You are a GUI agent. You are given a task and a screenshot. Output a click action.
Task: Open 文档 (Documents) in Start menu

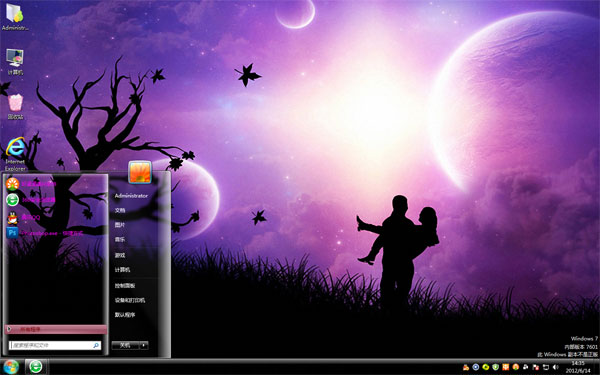[x=120, y=210]
